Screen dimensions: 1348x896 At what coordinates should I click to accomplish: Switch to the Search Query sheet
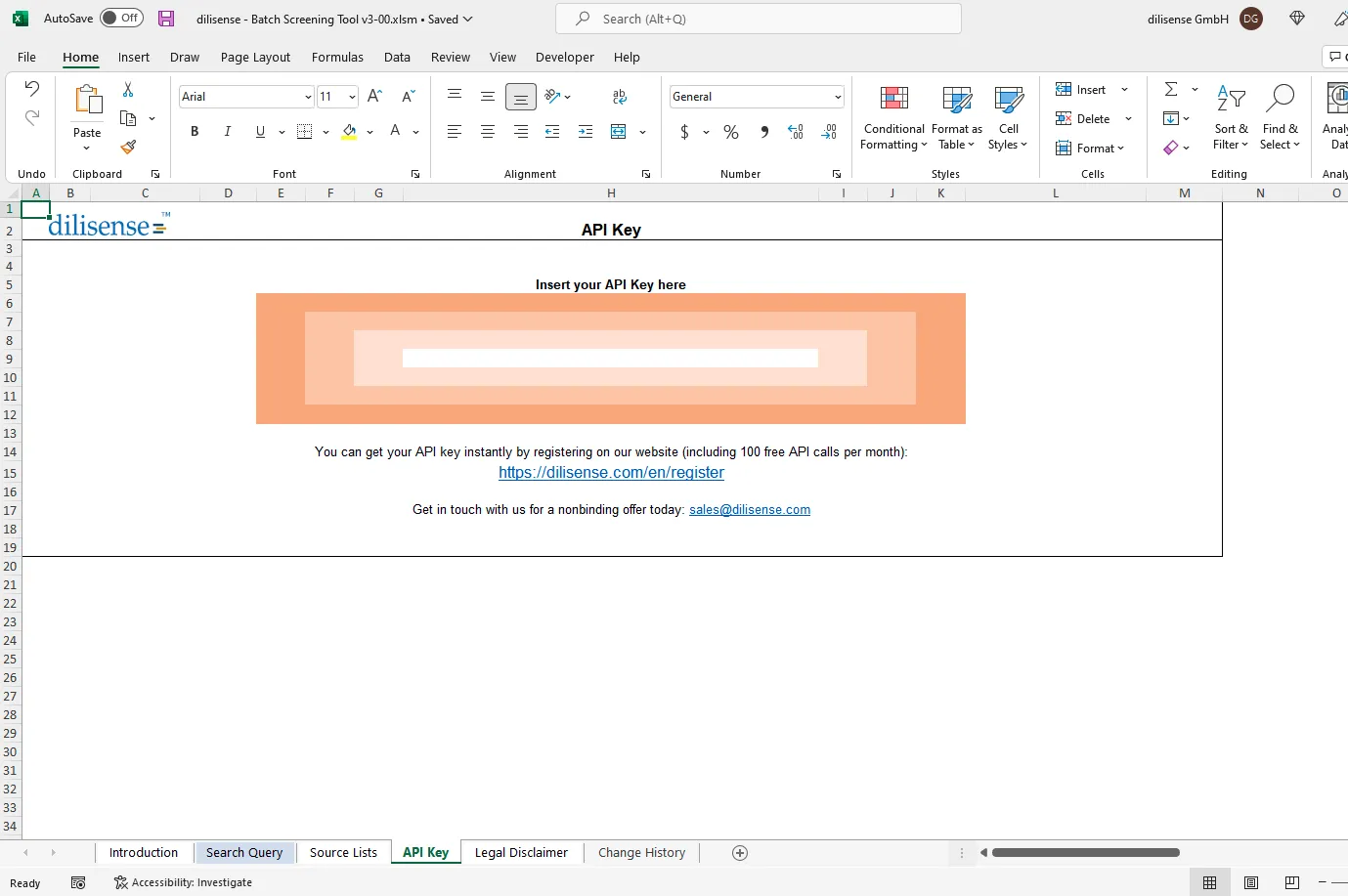pyautogui.click(x=244, y=853)
